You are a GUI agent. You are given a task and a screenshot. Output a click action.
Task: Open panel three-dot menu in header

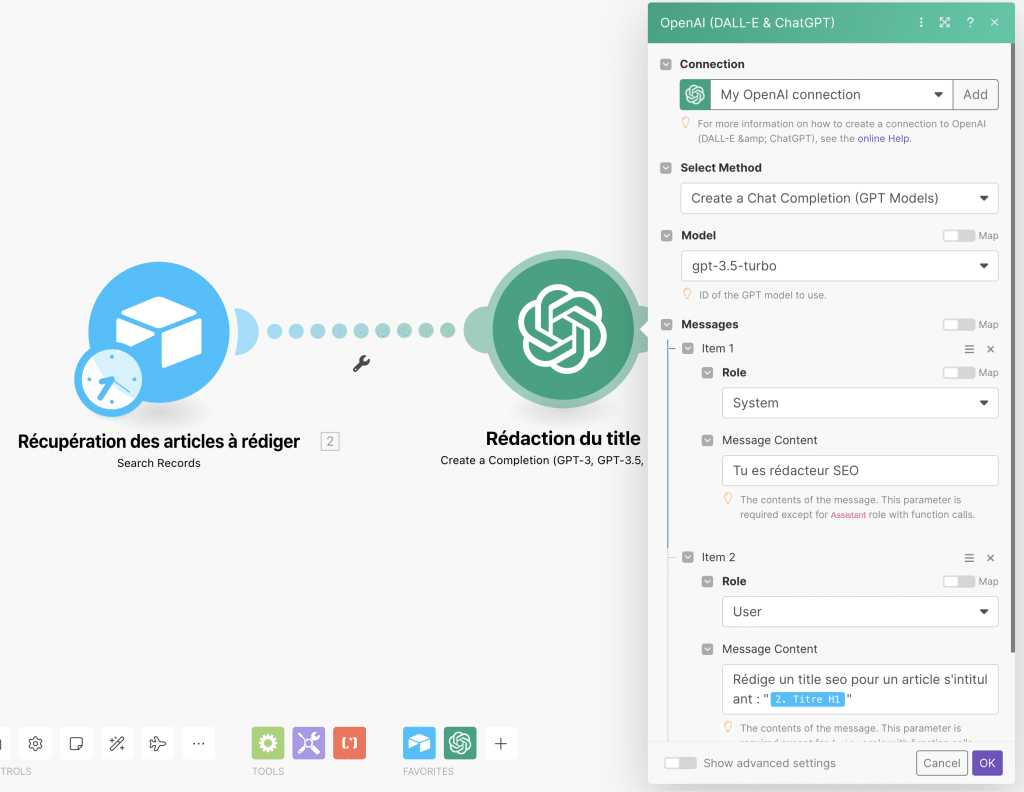[921, 22]
